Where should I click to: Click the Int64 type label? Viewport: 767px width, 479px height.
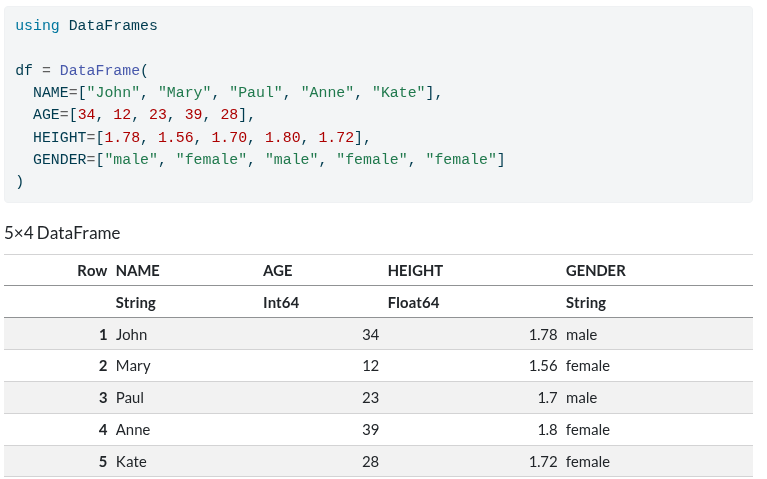(281, 302)
